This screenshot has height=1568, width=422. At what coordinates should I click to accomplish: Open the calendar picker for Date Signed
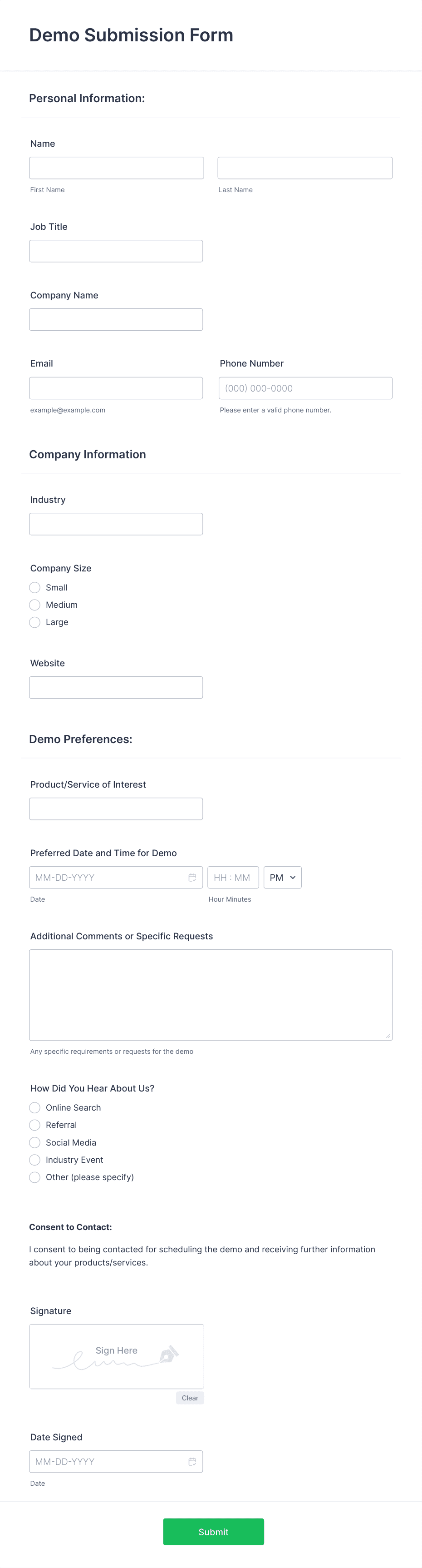pos(192,1461)
